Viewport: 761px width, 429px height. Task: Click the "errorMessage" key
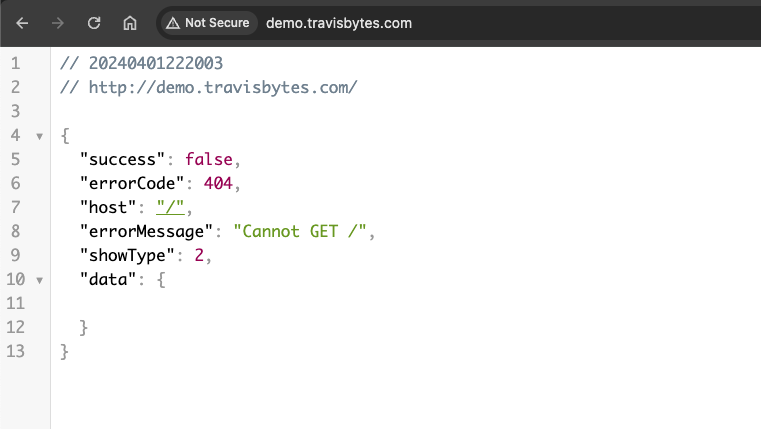(146, 231)
